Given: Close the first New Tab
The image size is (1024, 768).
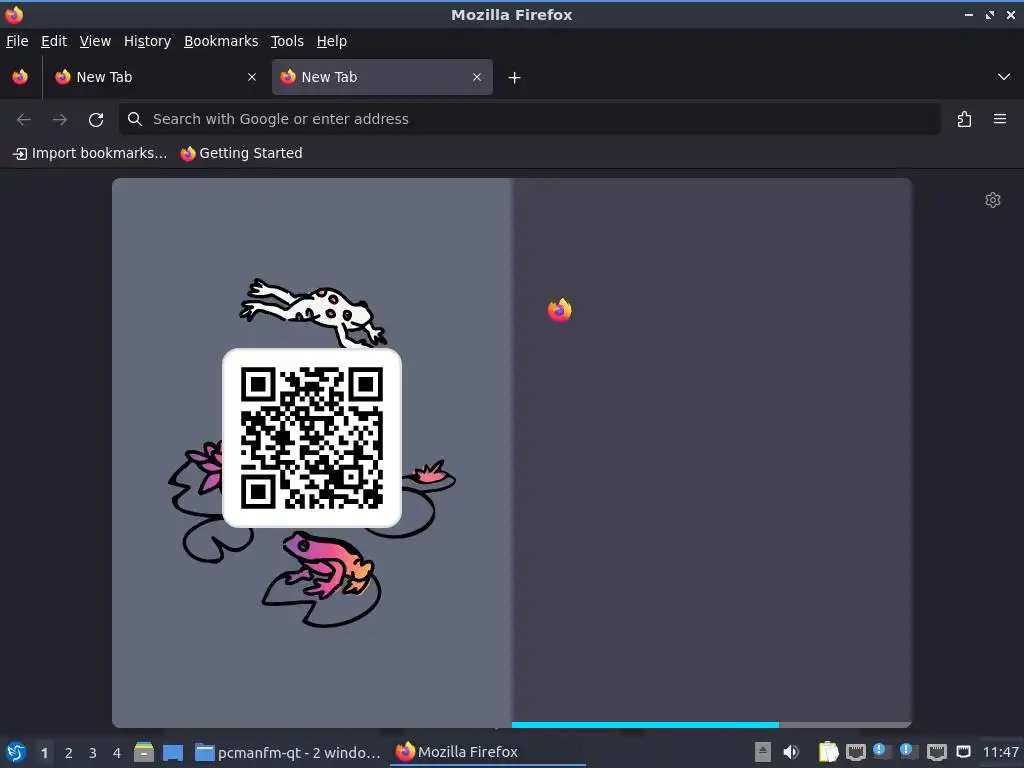Looking at the screenshot, I should tap(252, 77).
